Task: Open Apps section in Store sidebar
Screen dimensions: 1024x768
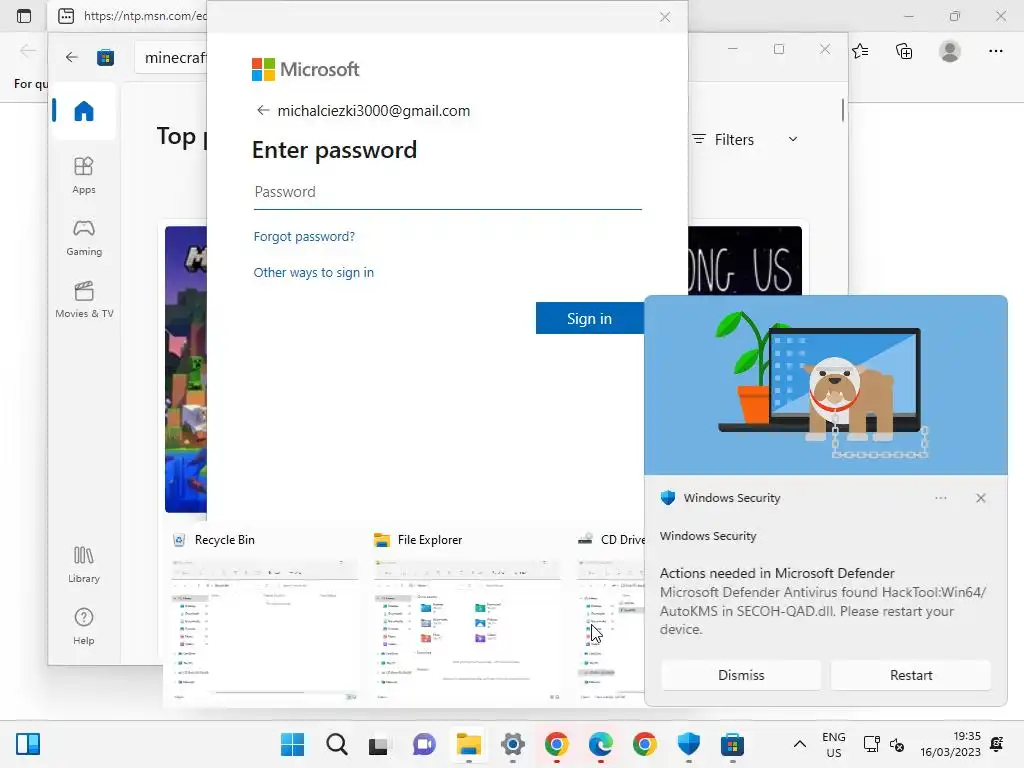Action: point(84,176)
